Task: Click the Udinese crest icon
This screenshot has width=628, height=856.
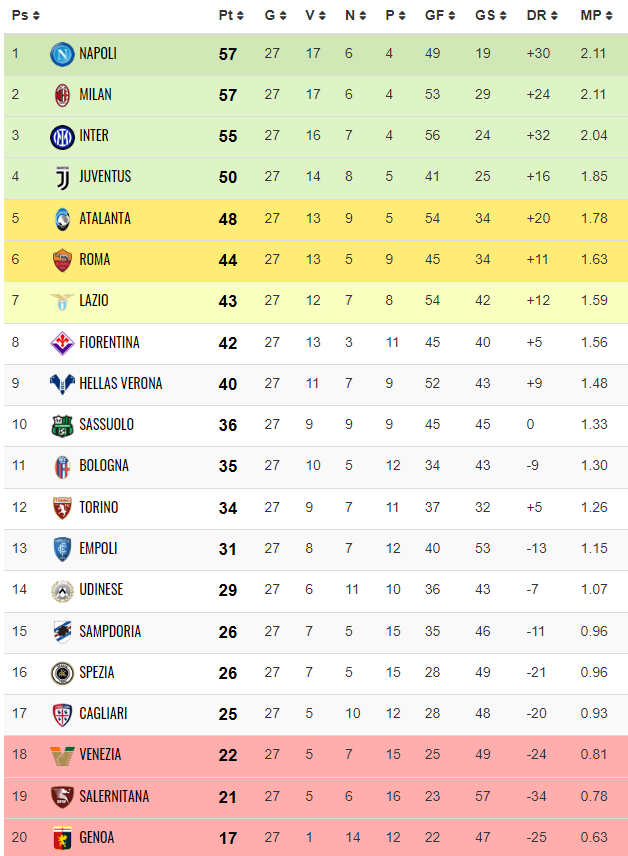Action: pyautogui.click(x=62, y=590)
